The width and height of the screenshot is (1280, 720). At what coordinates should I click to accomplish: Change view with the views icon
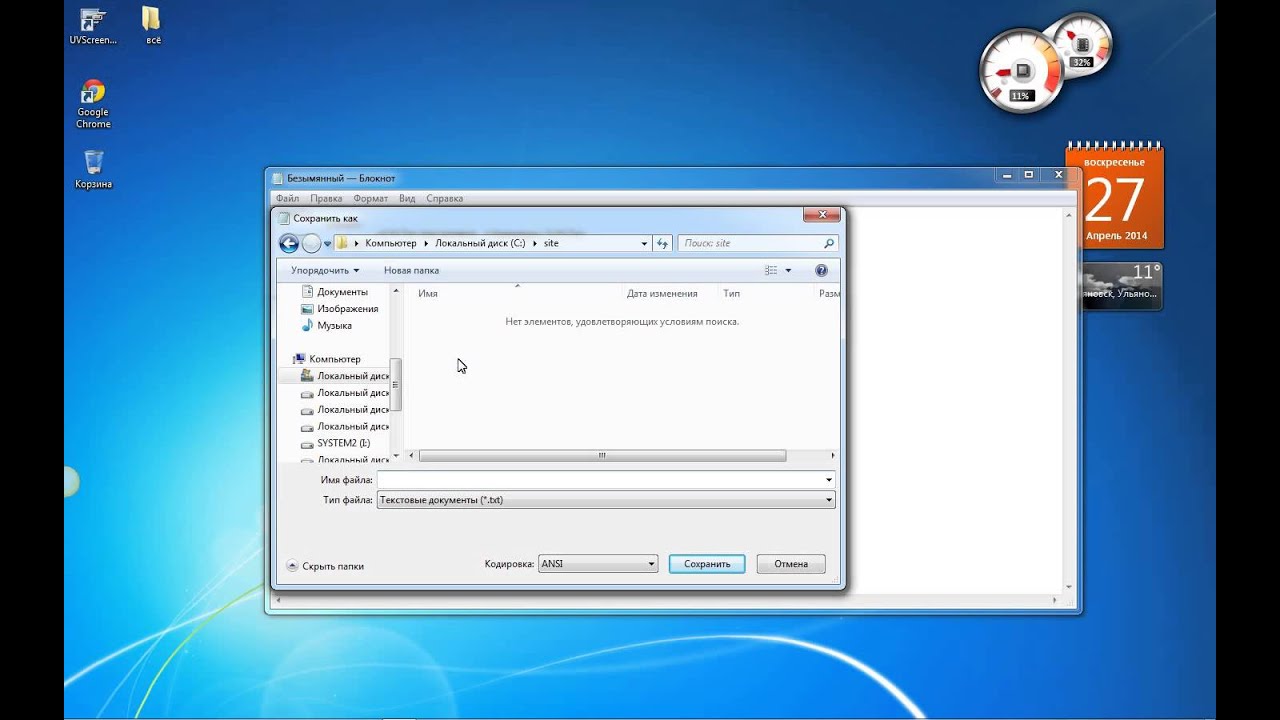pyautogui.click(x=771, y=270)
